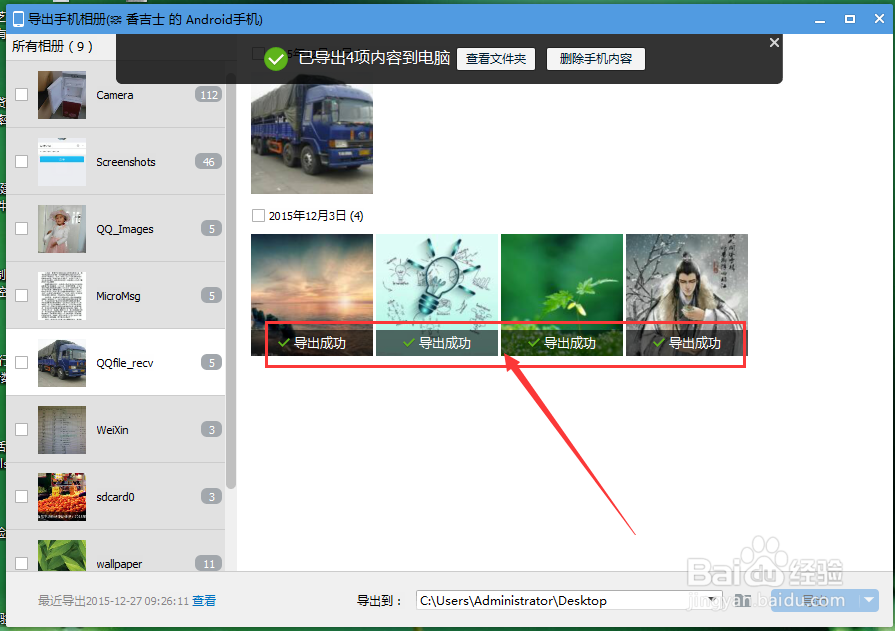Select the Screenshots album name
895x631 pixels.
click(x=126, y=162)
